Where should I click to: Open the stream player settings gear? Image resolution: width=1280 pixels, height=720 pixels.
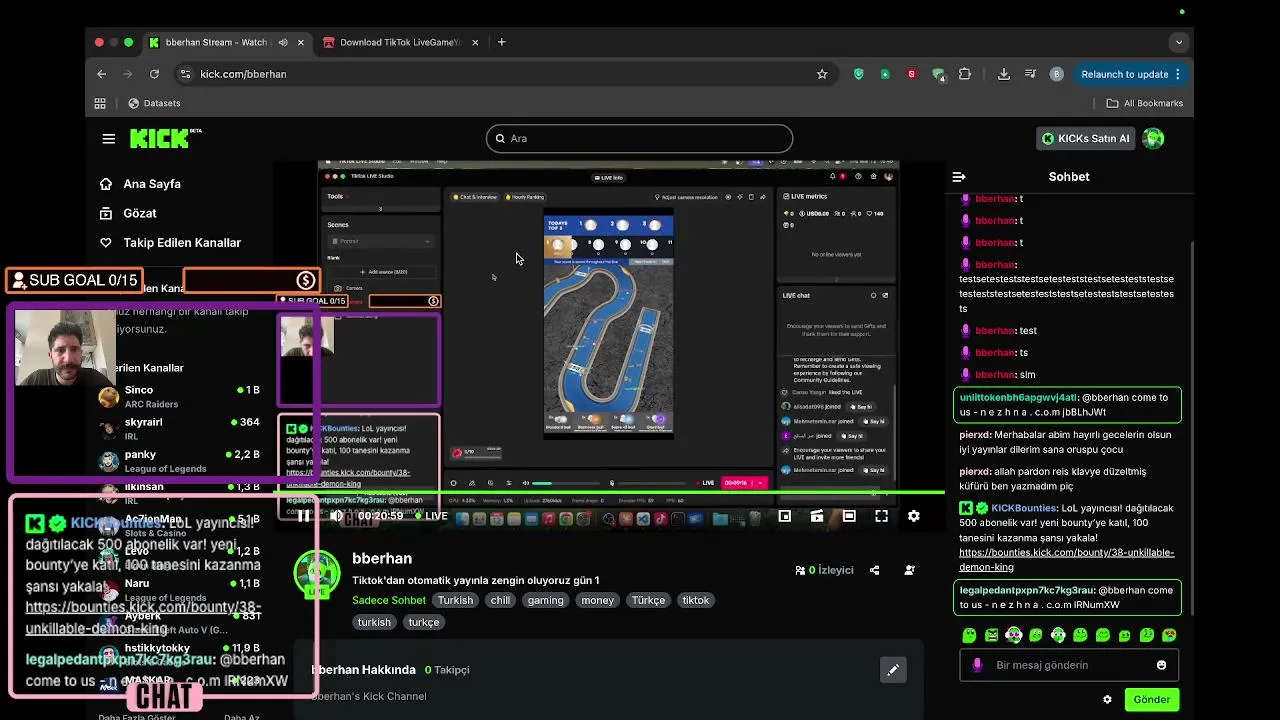click(x=913, y=516)
